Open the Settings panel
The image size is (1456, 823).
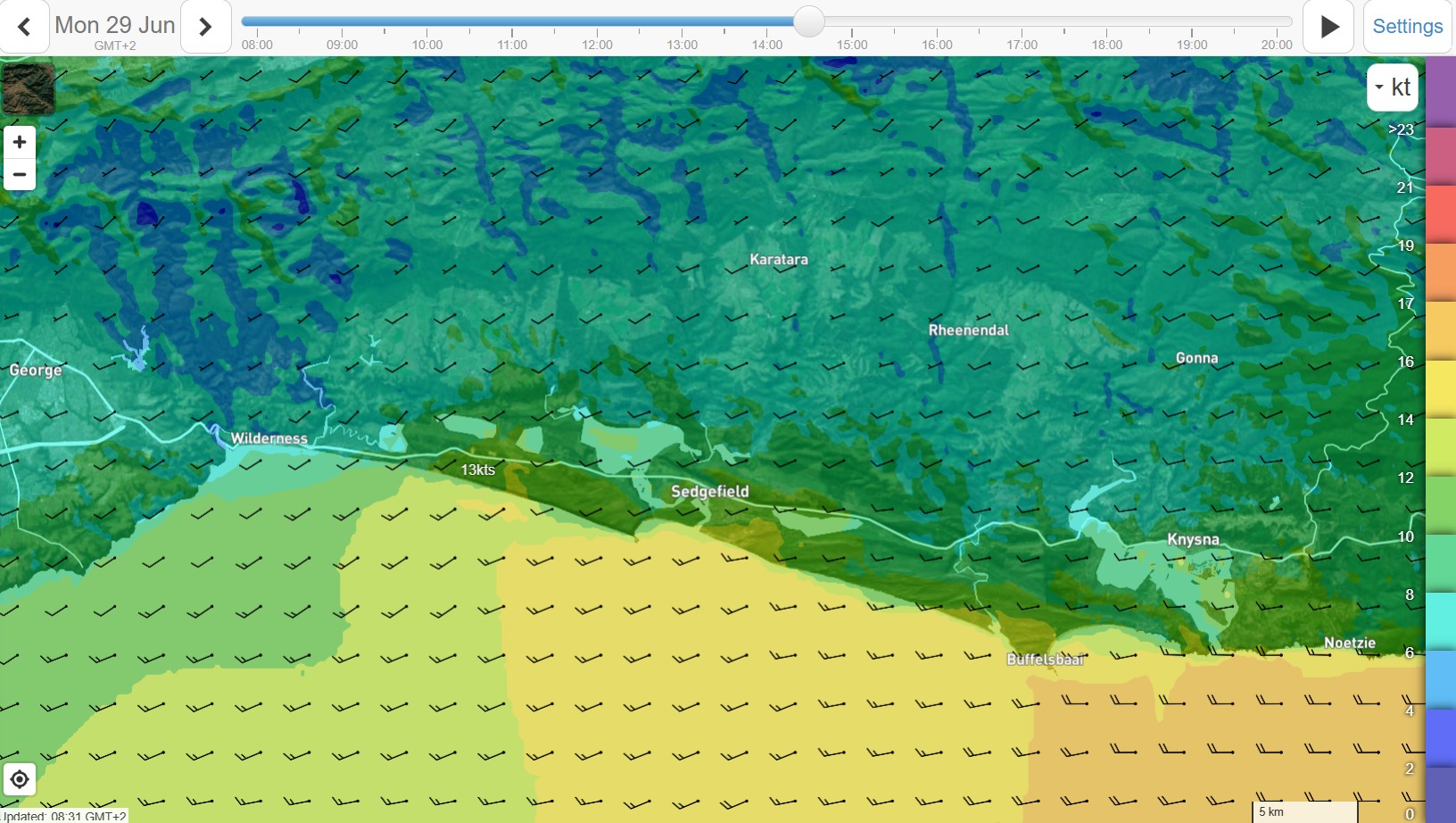[1407, 27]
